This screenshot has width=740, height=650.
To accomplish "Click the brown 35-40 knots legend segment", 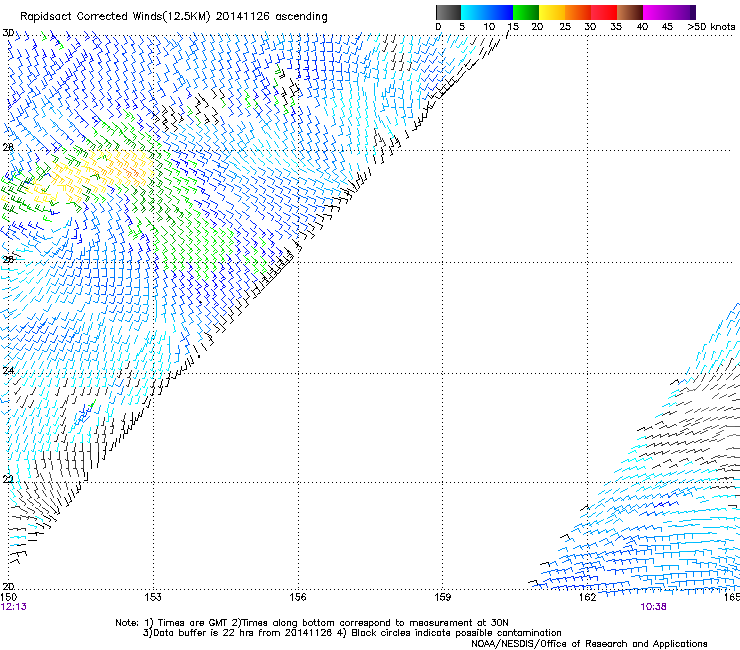I will click(630, 12).
